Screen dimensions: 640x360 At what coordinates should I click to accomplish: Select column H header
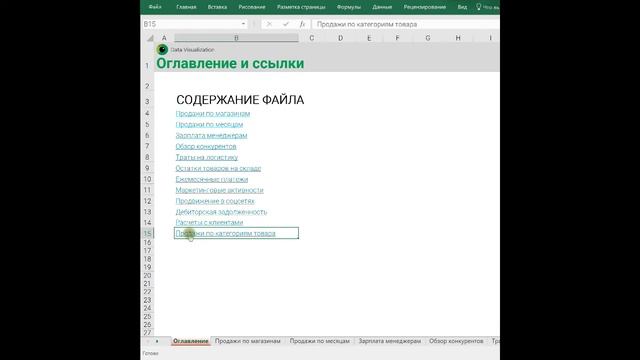pyautogui.click(x=458, y=38)
